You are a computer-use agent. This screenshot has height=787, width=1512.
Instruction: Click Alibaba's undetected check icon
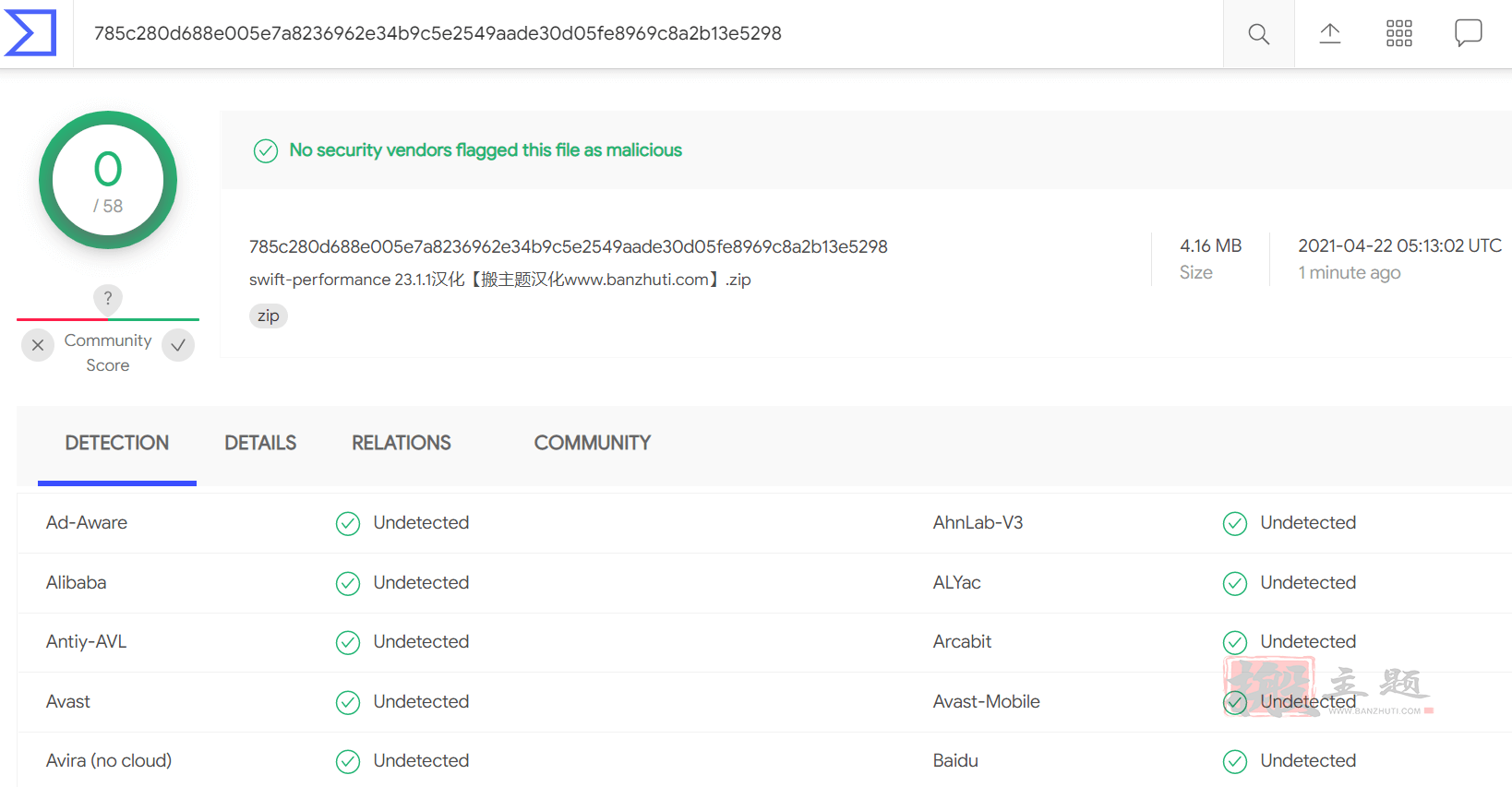(x=348, y=584)
